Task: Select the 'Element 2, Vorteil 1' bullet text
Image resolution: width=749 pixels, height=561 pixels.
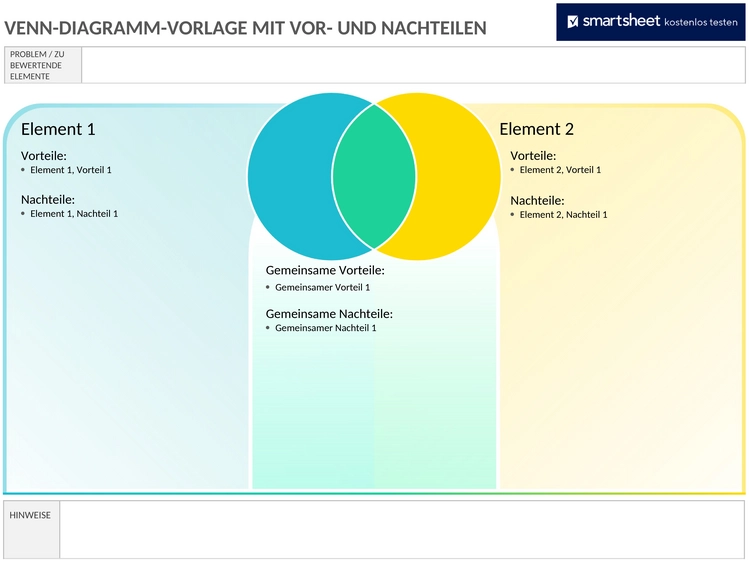Action: pos(560,170)
